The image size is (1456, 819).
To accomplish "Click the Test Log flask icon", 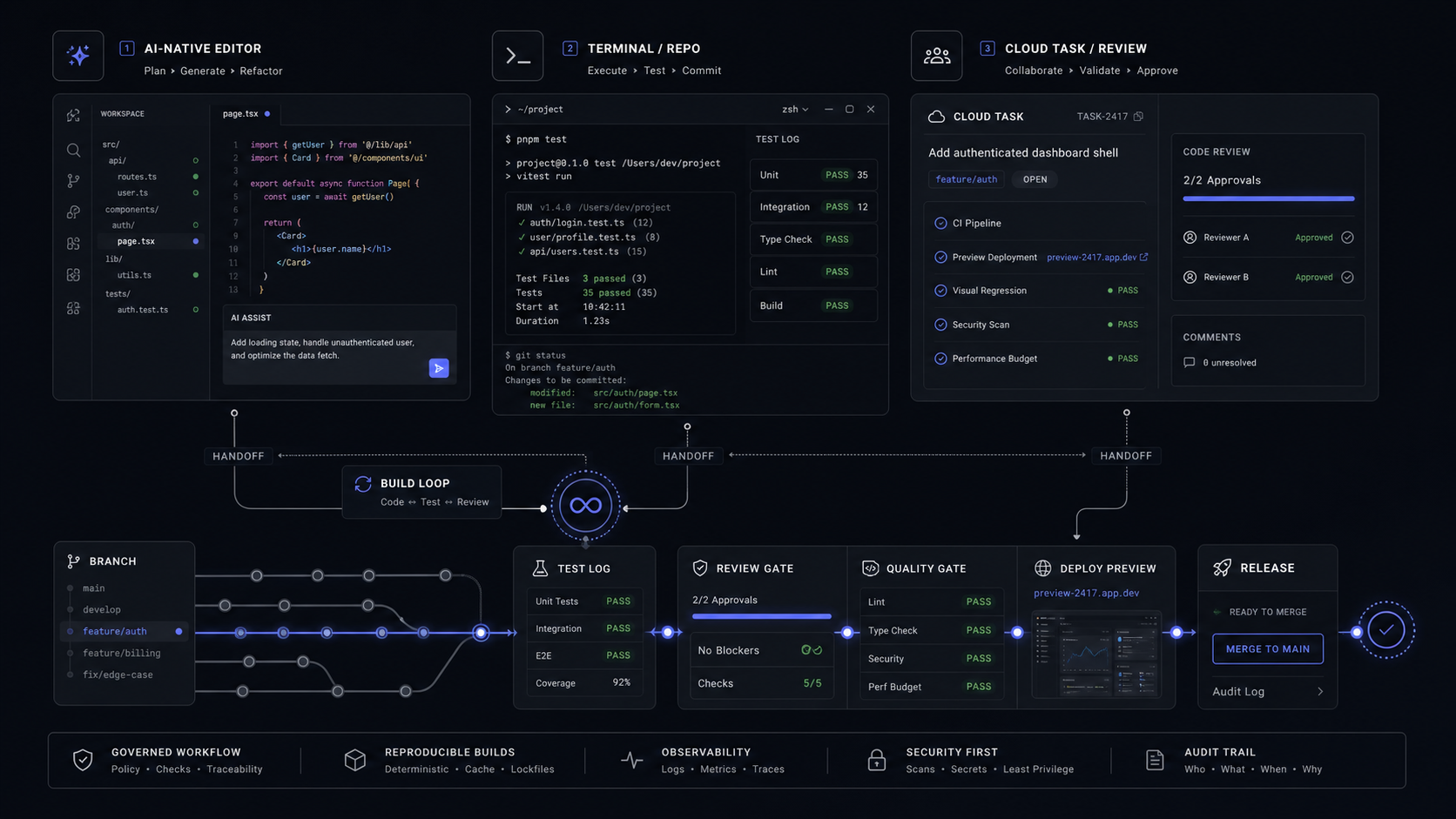I will [x=540, y=568].
